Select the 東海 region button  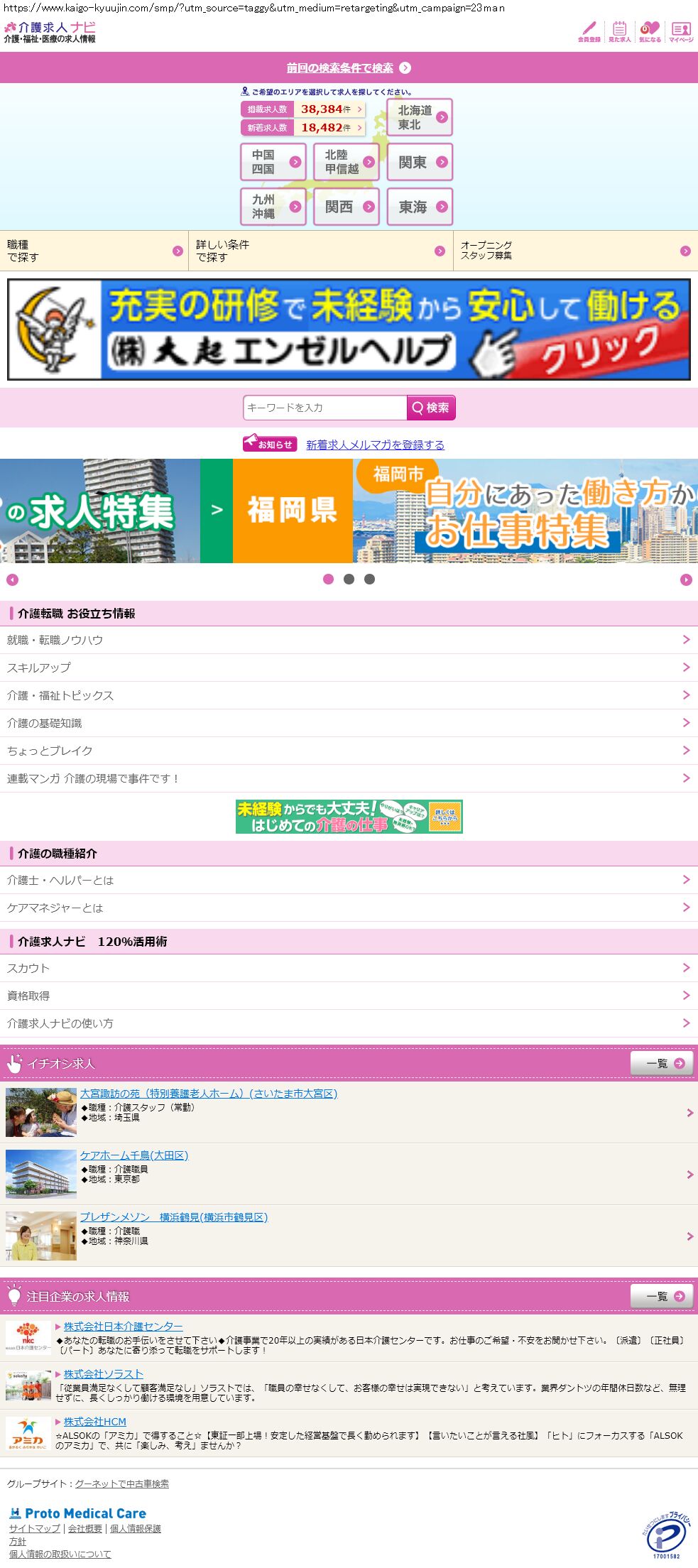click(x=420, y=207)
